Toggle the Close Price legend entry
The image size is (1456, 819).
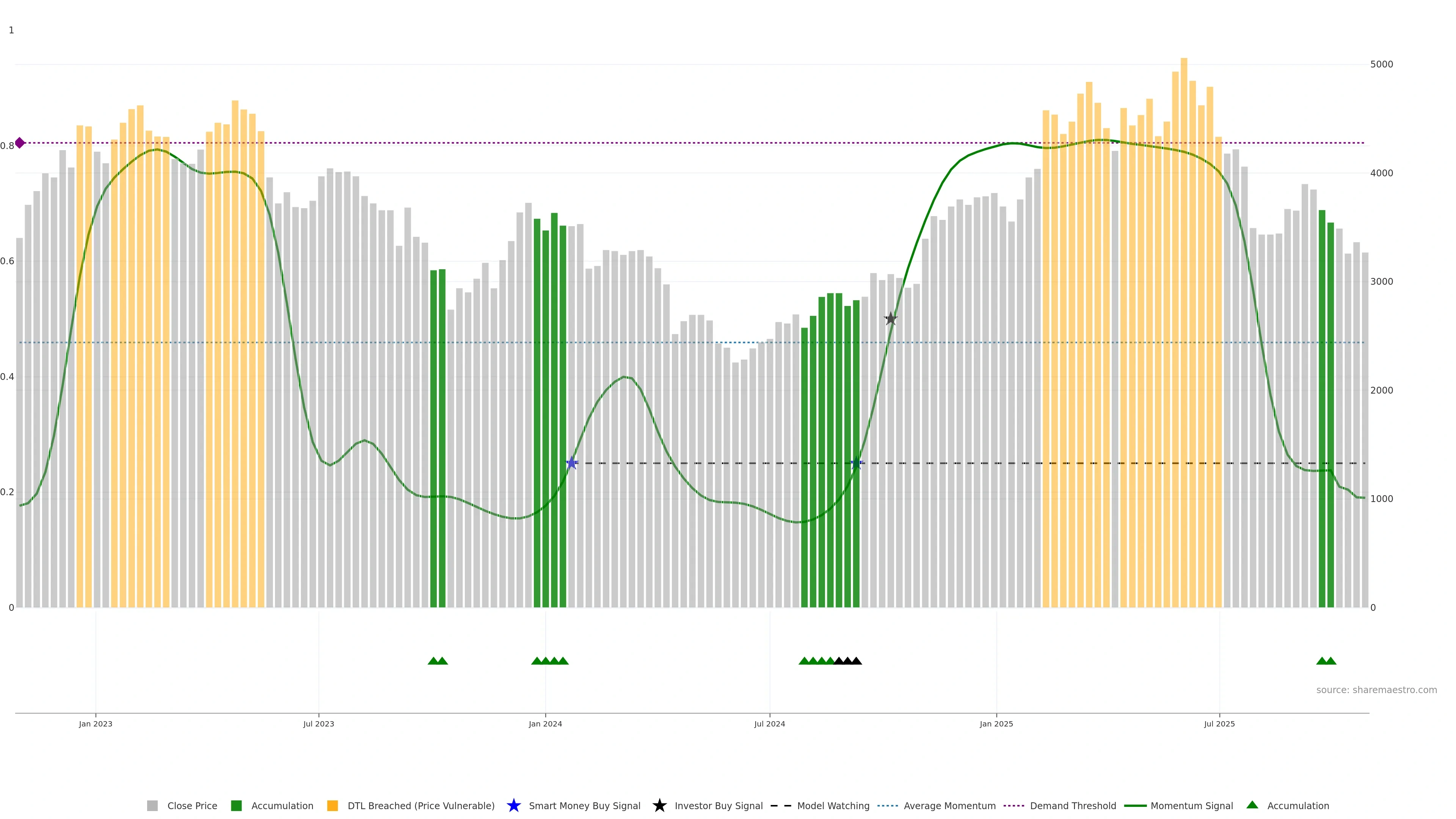coord(191,806)
